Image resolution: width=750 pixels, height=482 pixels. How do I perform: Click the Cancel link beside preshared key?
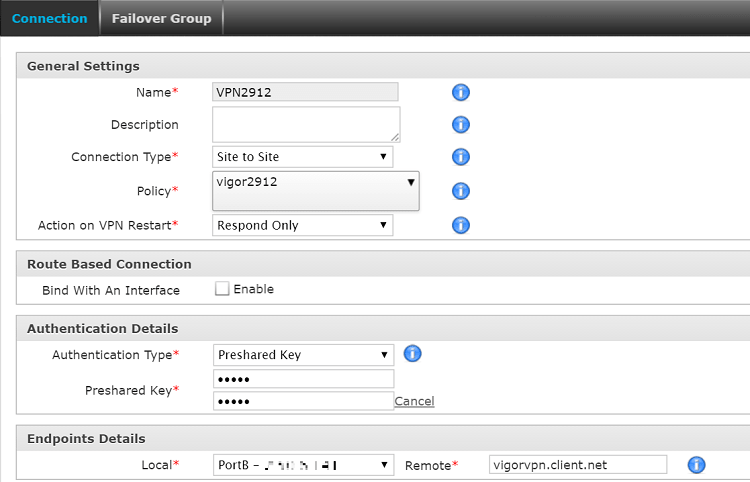pyautogui.click(x=414, y=401)
